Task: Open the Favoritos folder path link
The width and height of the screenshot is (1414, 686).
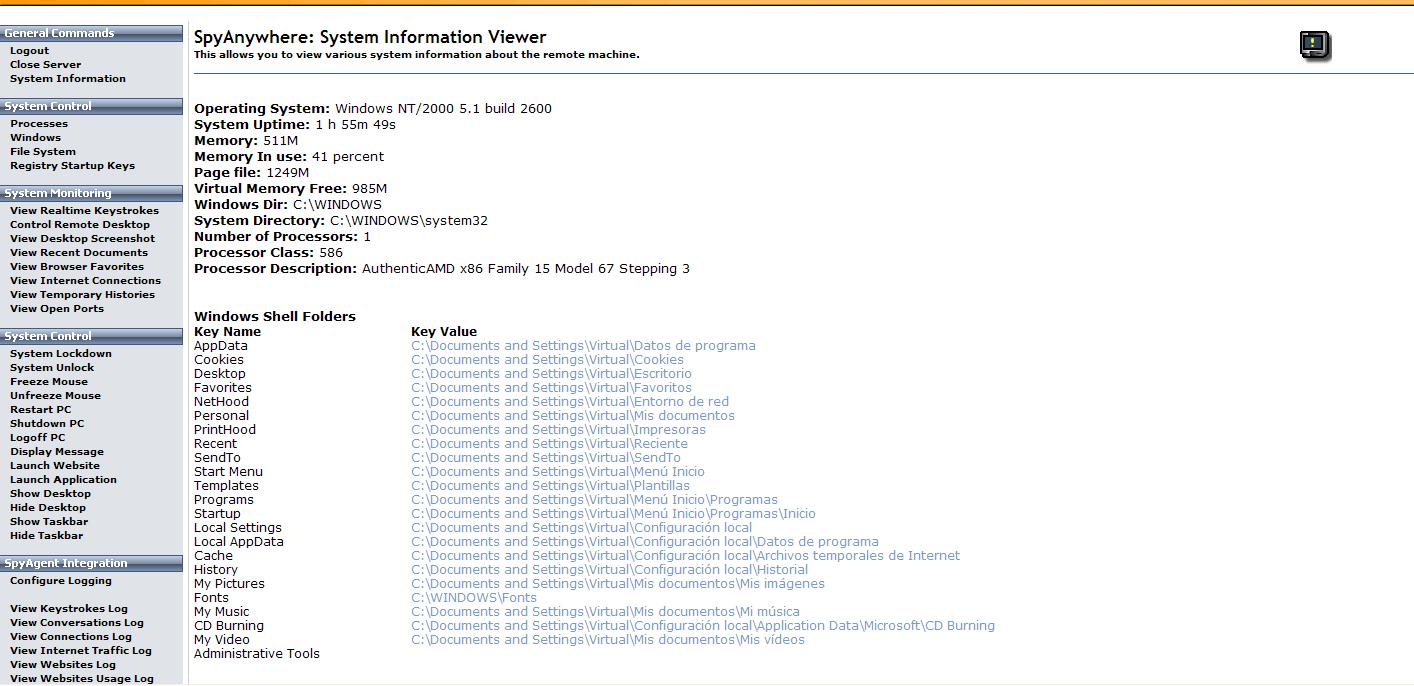Action: 551,388
